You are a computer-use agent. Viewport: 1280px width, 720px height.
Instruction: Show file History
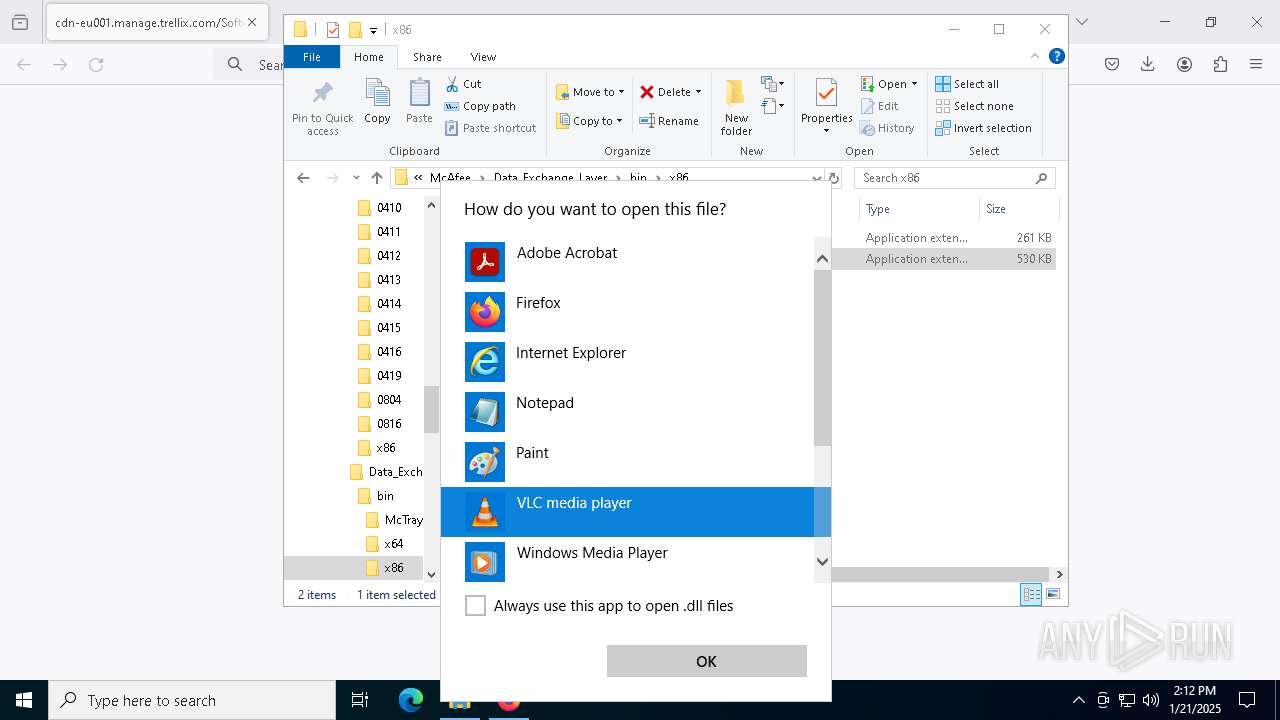pos(887,128)
